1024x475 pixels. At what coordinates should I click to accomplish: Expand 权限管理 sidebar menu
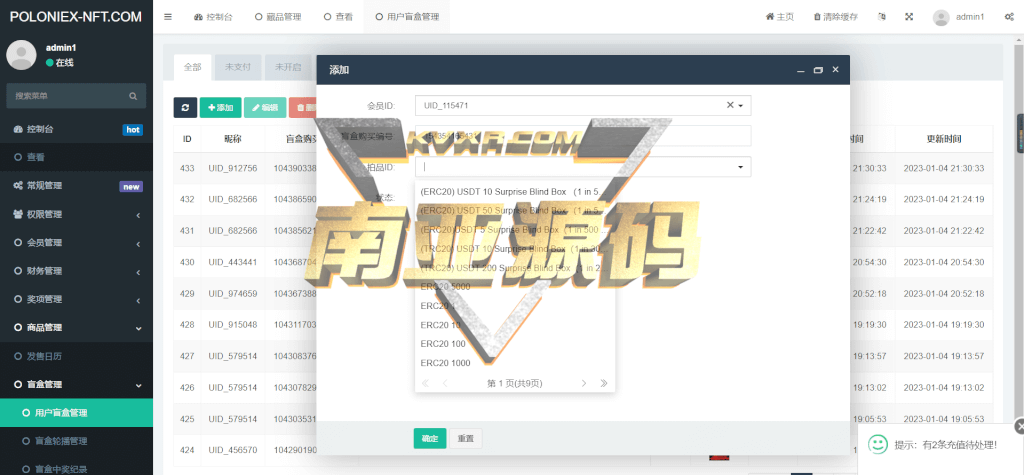pyautogui.click(x=76, y=214)
